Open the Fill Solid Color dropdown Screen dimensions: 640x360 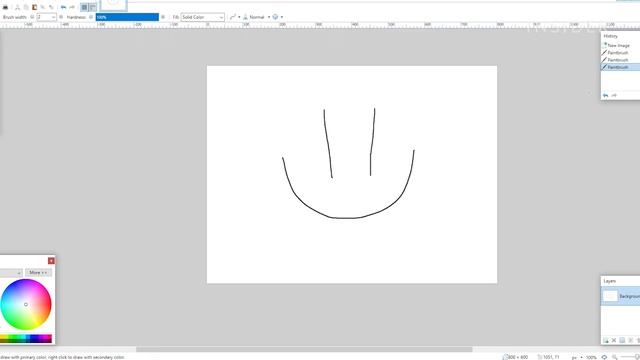202,17
